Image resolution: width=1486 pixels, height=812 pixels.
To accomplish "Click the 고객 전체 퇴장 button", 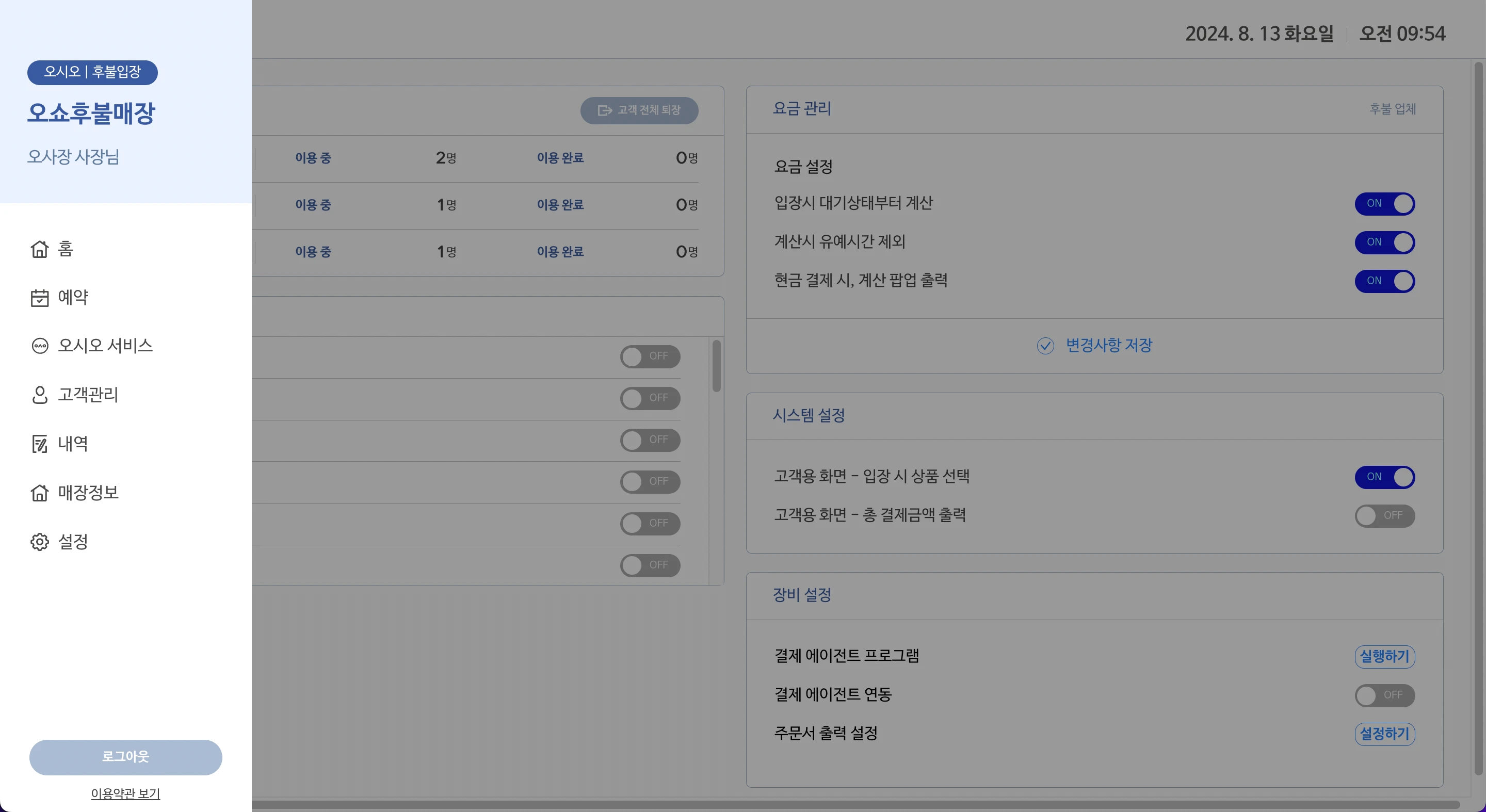I will point(639,110).
